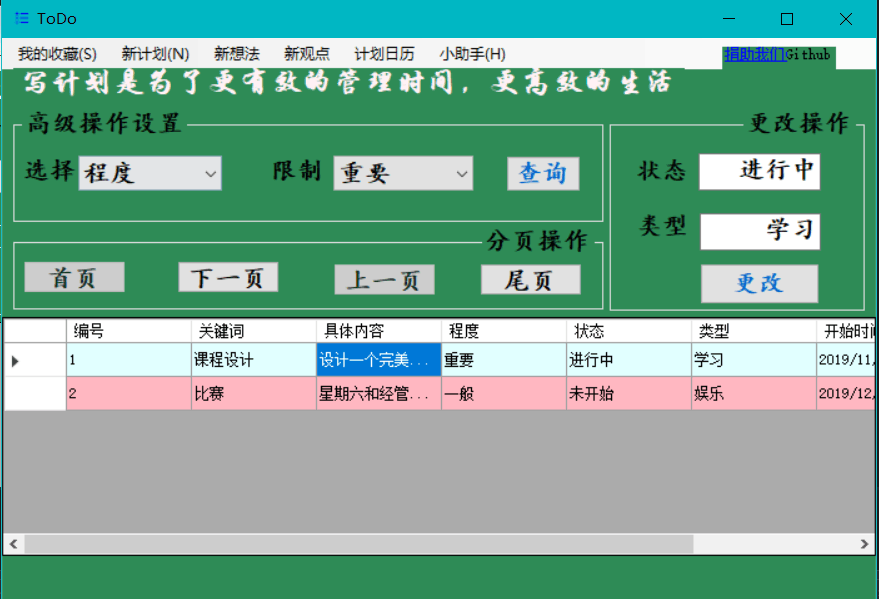Click the 具体内容 column header
The image size is (879, 599).
click(x=379, y=331)
